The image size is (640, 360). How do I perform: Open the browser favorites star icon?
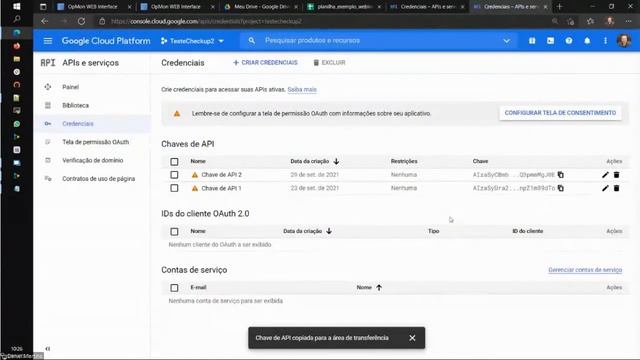coord(590,21)
